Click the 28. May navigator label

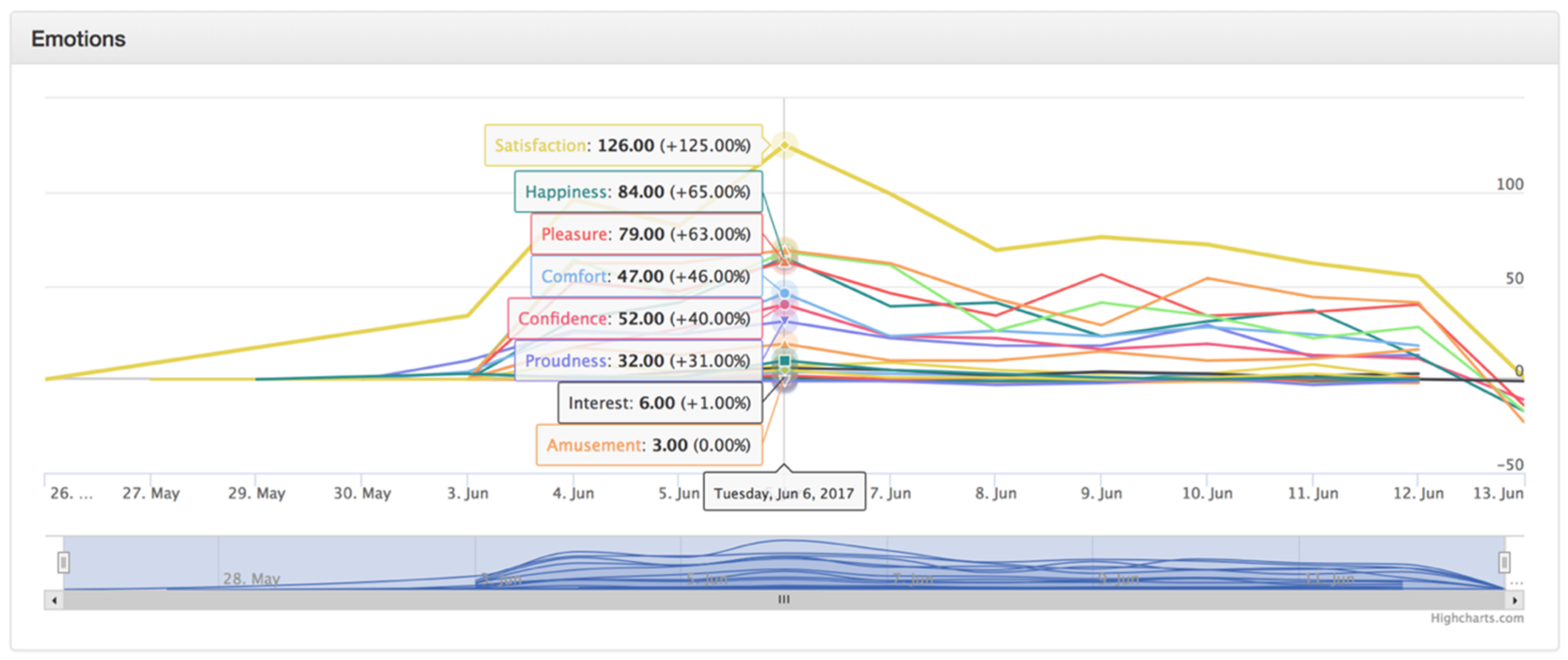coord(251,578)
